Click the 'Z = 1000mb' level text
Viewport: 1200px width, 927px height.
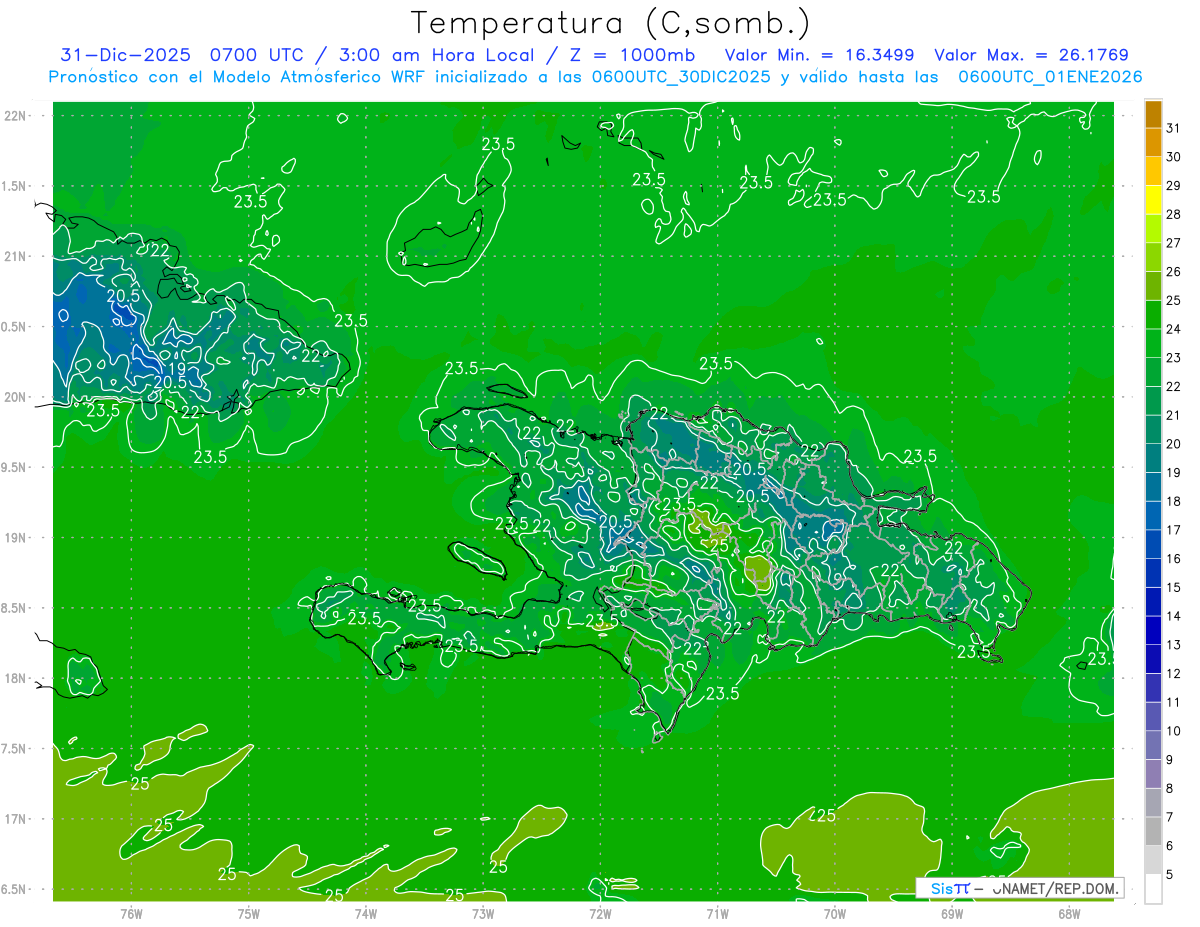click(x=636, y=55)
